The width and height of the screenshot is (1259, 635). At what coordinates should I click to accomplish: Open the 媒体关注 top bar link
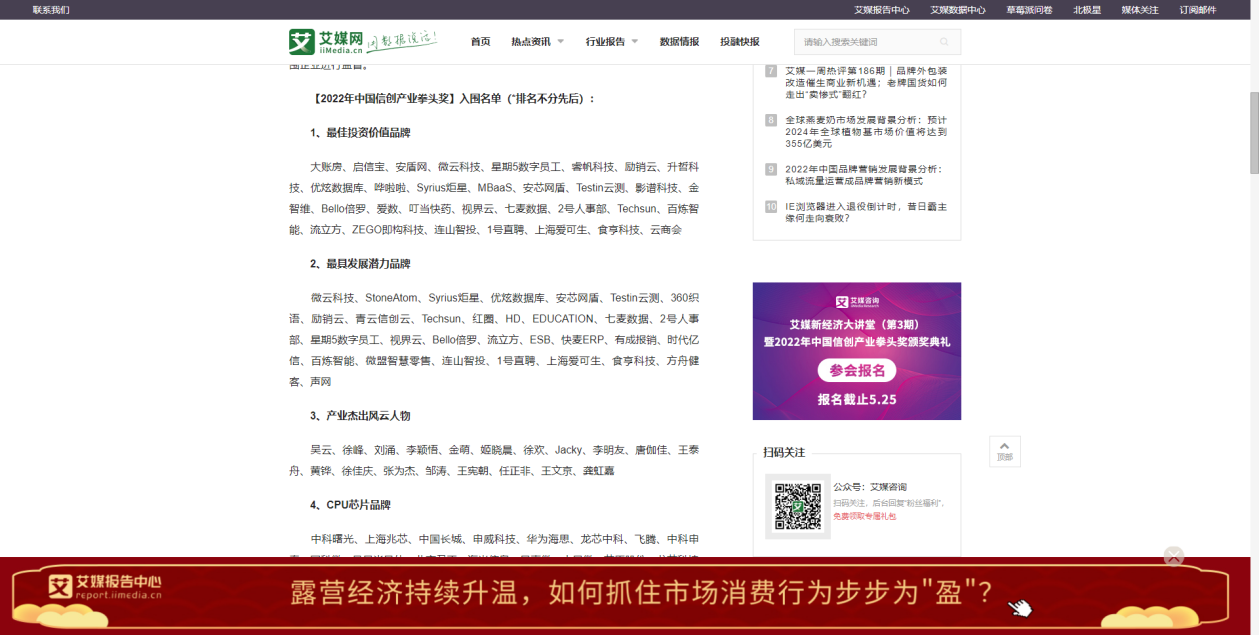tap(1140, 10)
